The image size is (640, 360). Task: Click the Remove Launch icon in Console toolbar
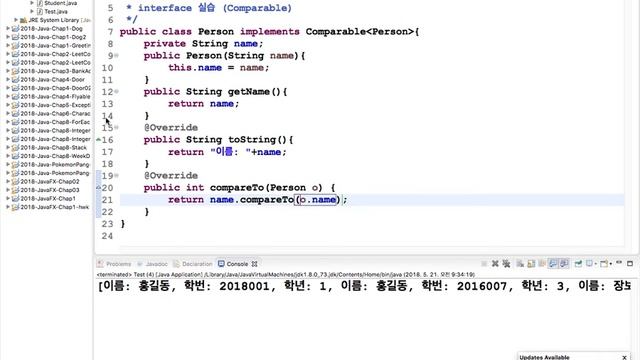tap(495, 264)
